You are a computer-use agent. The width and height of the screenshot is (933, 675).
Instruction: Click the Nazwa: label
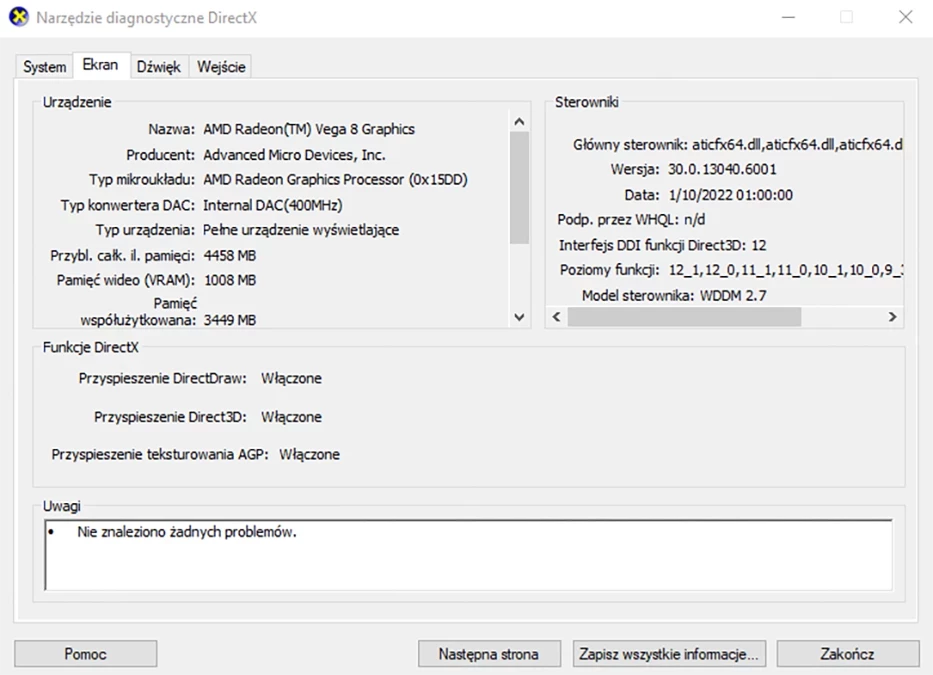coord(171,129)
